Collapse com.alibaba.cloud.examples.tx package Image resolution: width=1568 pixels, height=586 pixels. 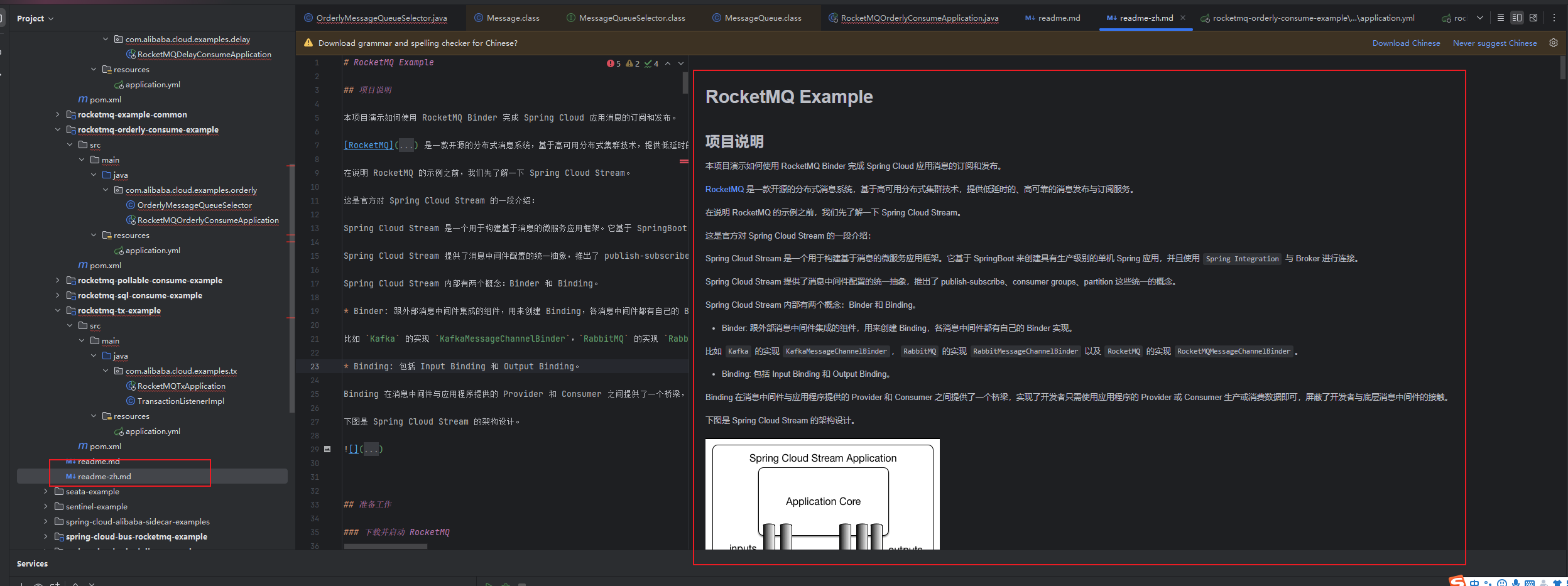click(x=106, y=371)
